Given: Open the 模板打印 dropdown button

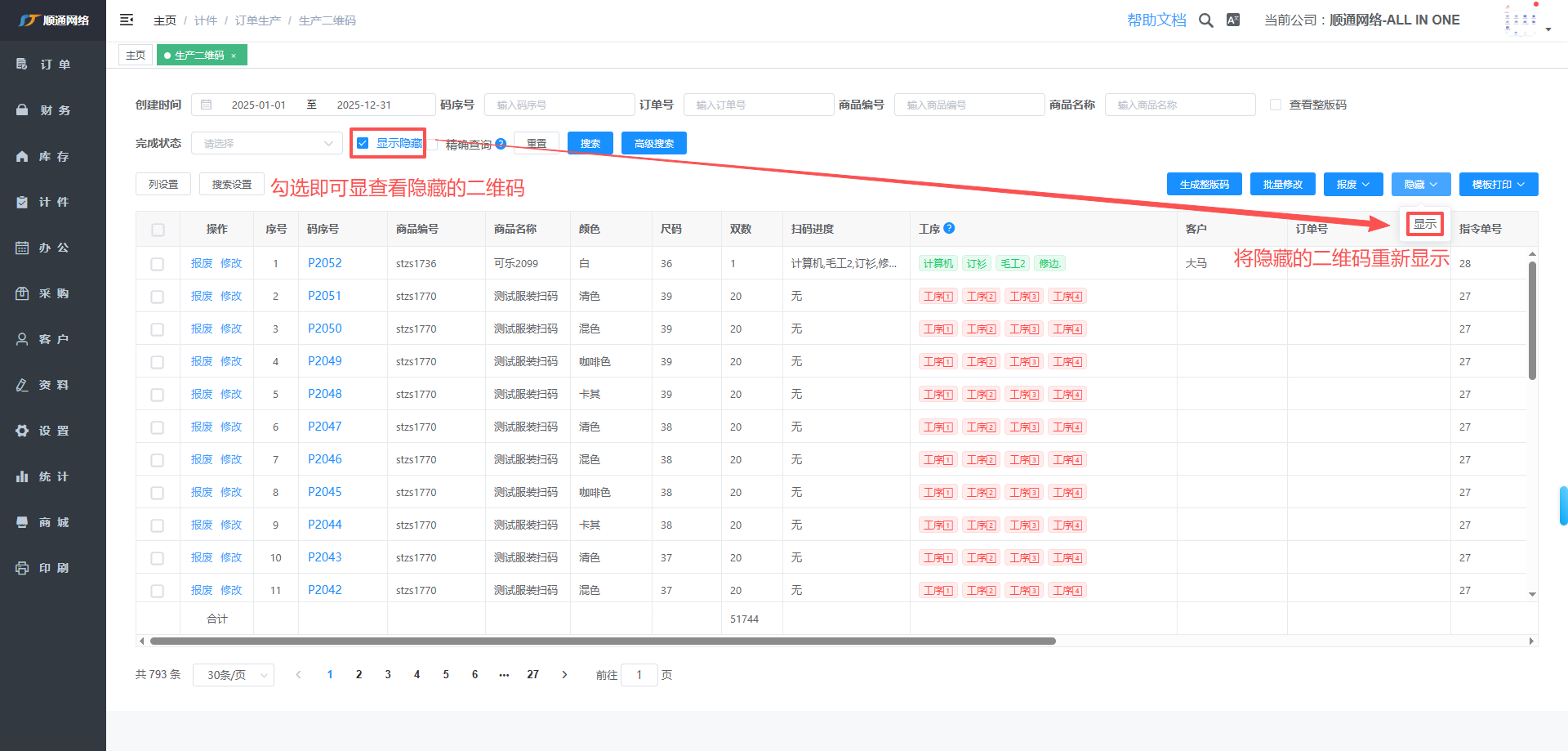Looking at the screenshot, I should point(1497,185).
